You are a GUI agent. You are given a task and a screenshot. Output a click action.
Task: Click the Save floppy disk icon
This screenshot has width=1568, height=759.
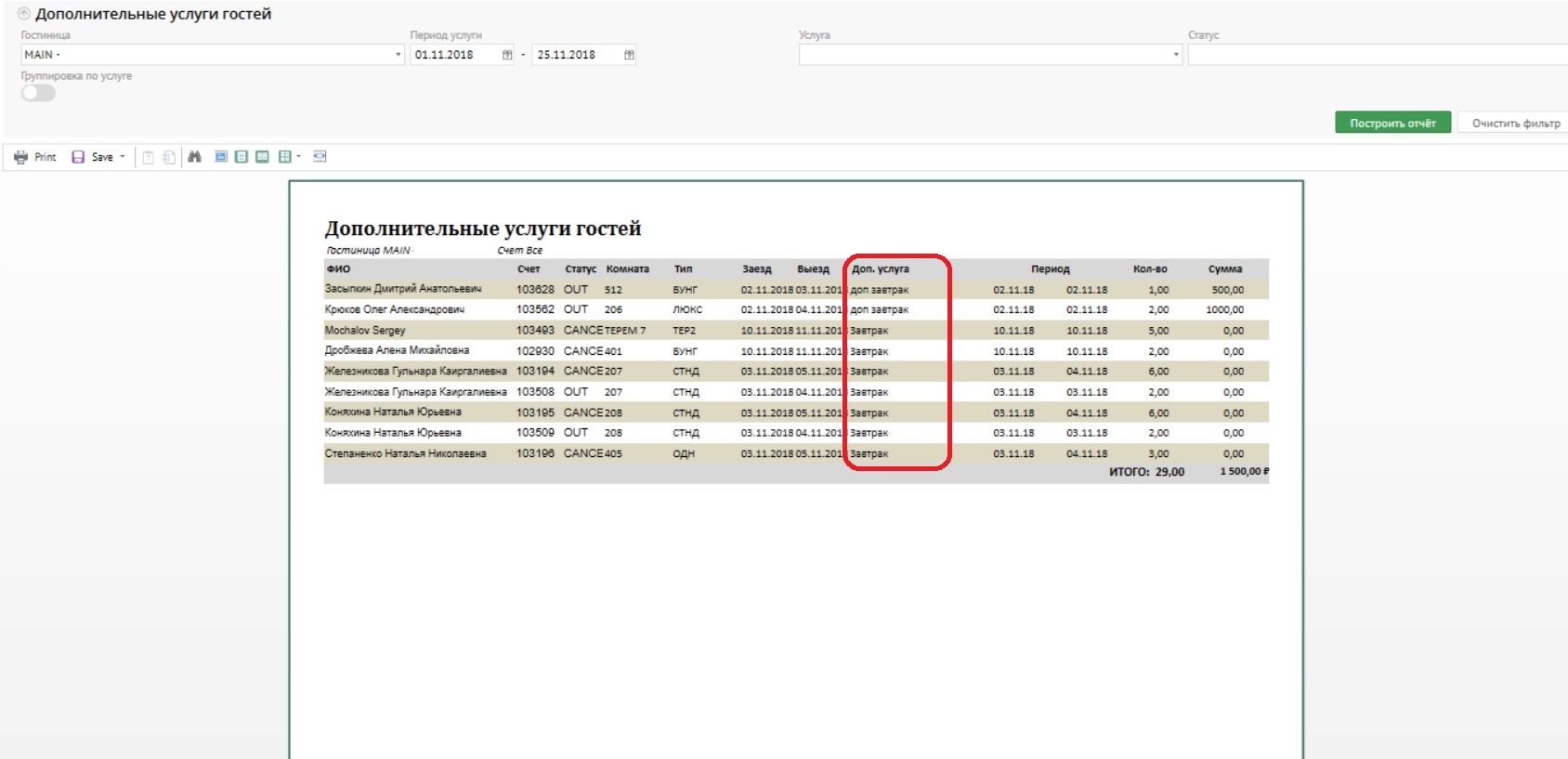click(78, 157)
